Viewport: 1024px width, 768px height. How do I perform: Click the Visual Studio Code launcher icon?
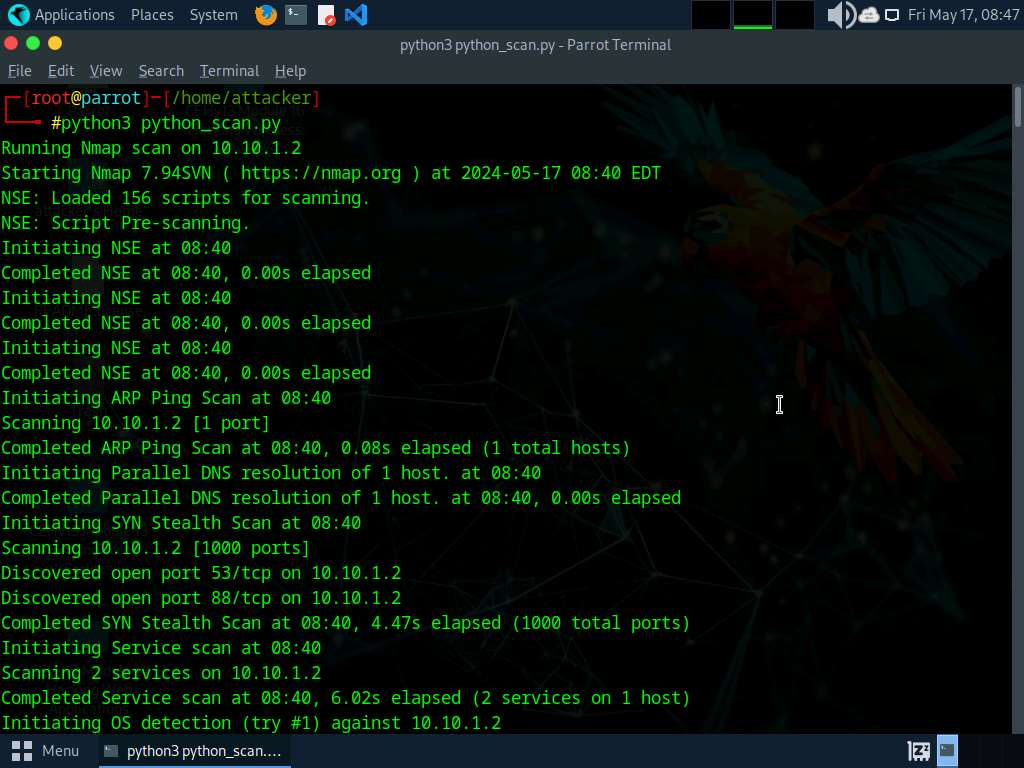(355, 15)
